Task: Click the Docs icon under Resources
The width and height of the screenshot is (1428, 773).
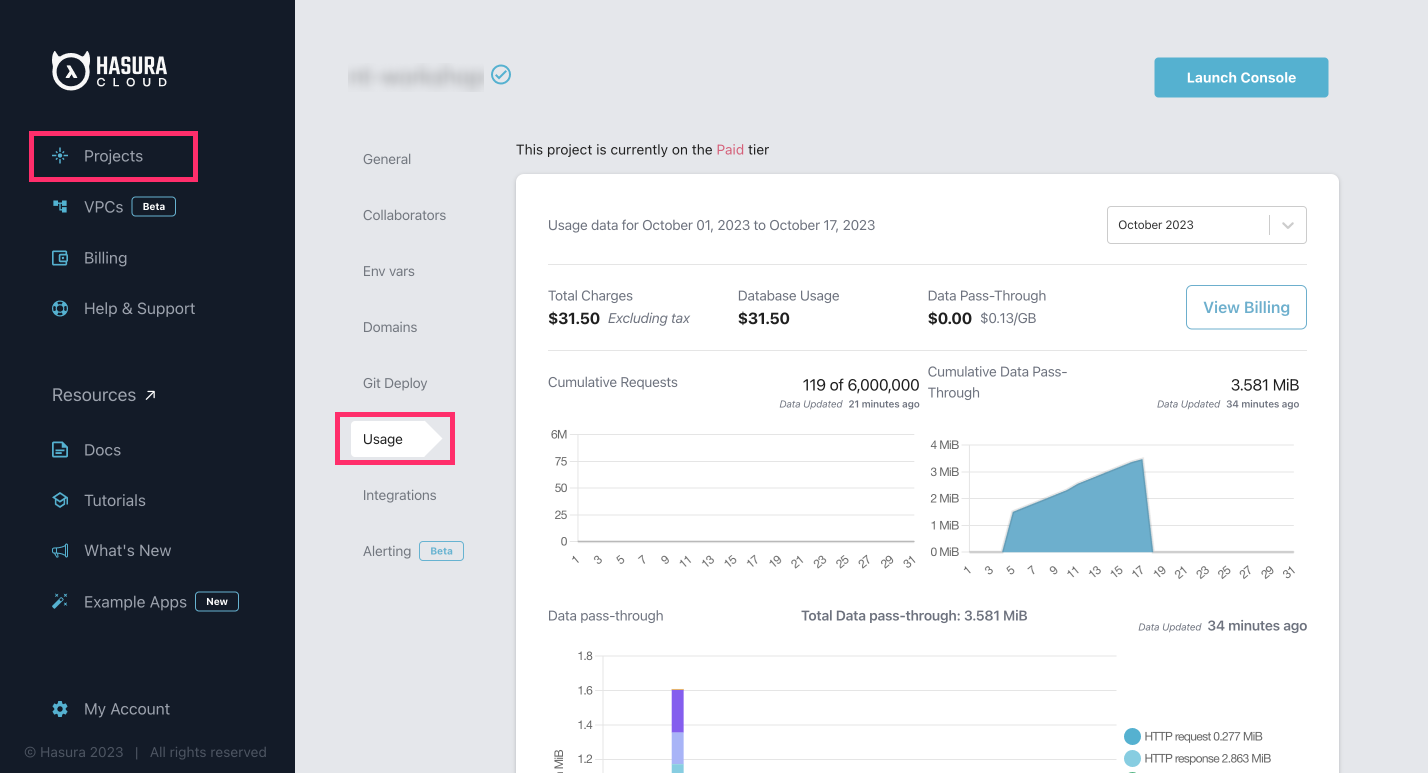Action: click(59, 450)
